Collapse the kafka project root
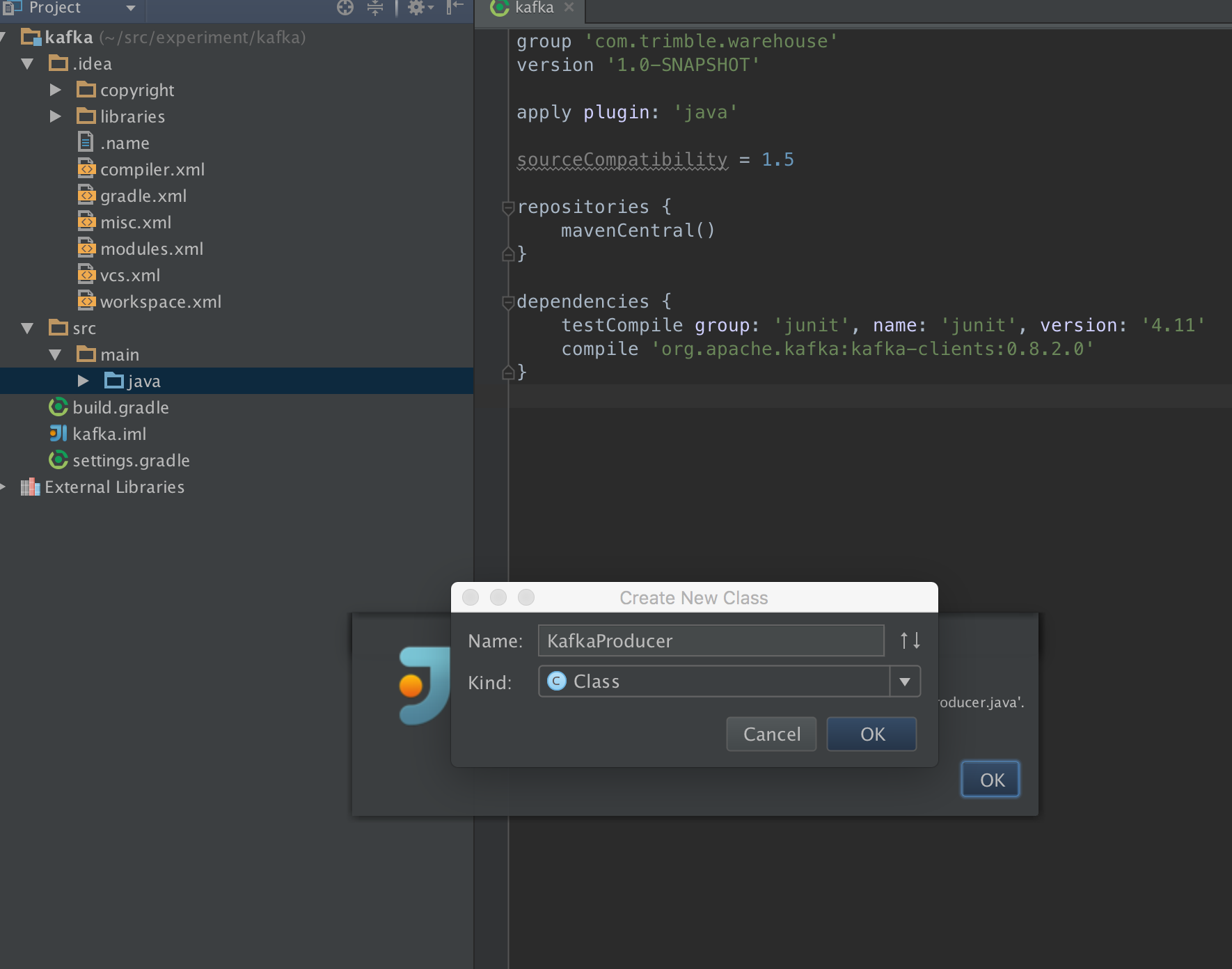Viewport: 1232px width, 969px height. 3,38
